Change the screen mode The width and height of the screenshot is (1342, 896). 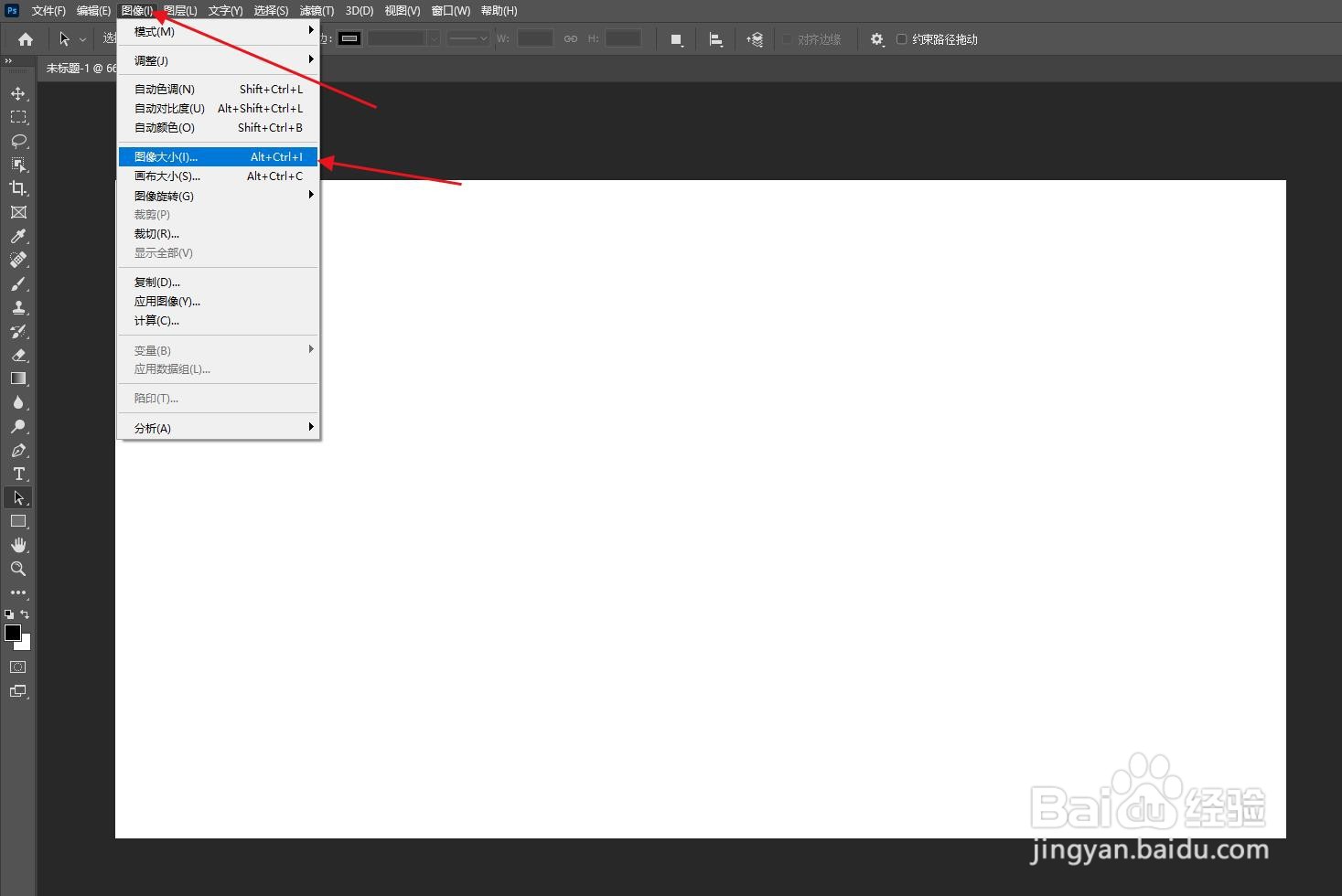coord(18,691)
